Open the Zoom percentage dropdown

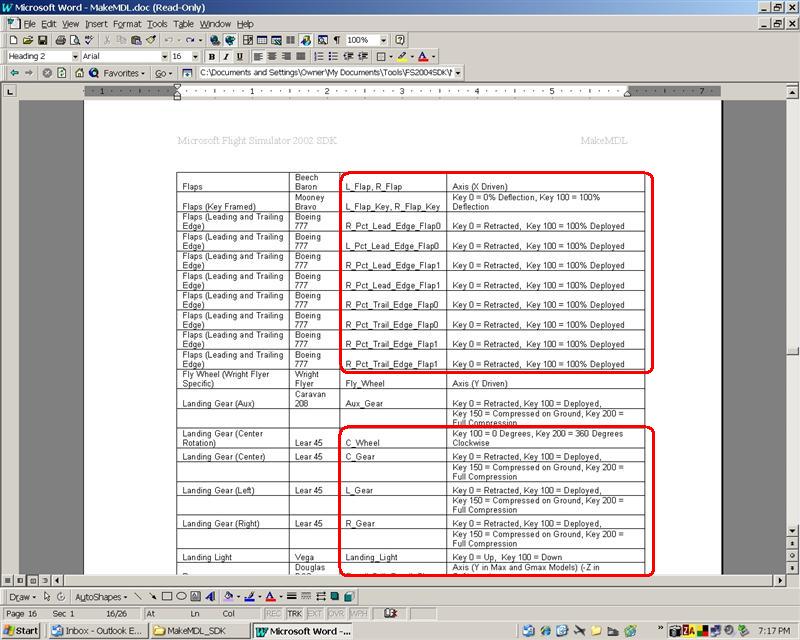point(383,40)
